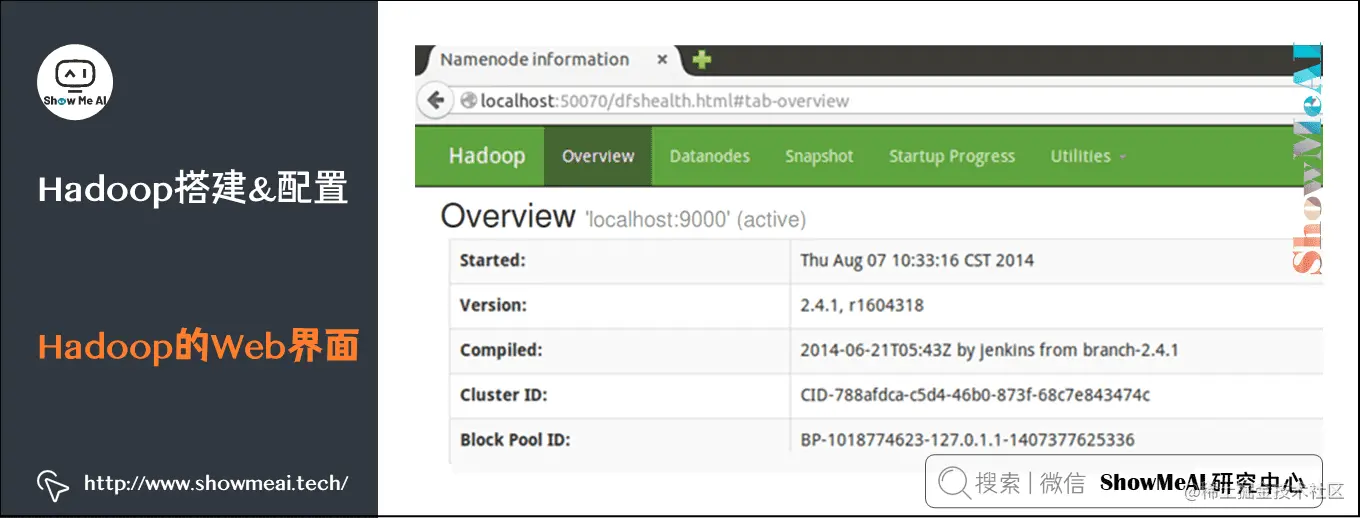Viewport: 1361px width, 518px height.
Task: Open the Snapshot tab
Action: point(819,156)
